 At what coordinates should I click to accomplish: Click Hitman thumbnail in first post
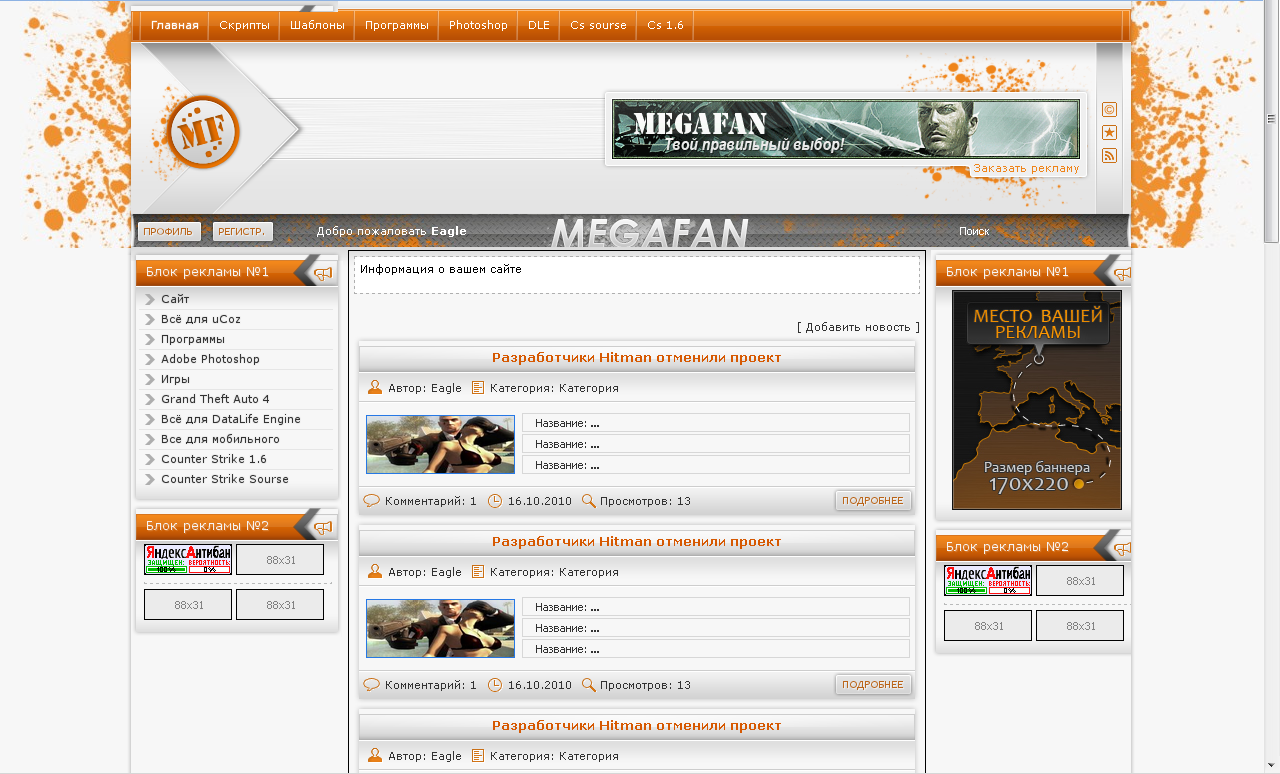click(x=440, y=445)
